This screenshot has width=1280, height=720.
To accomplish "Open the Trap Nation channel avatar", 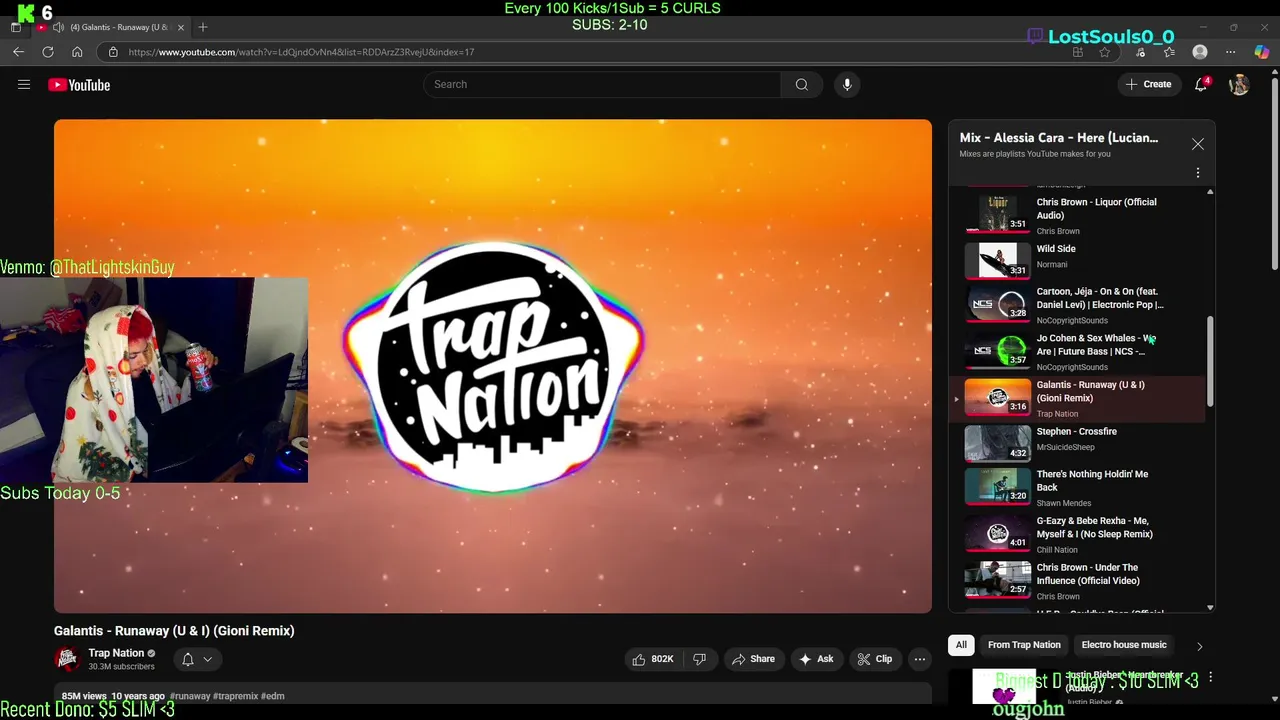I will click(67, 659).
